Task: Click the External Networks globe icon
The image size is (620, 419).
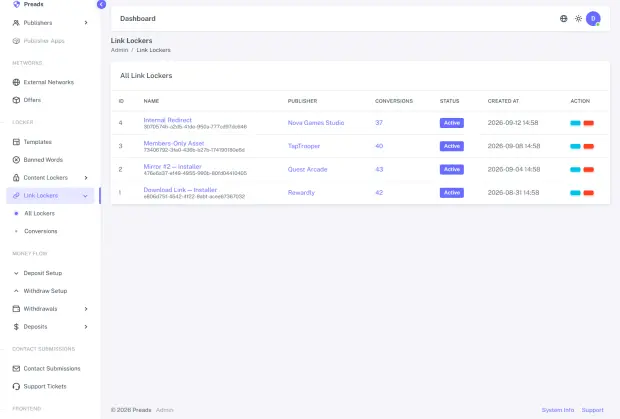Action: [x=16, y=82]
